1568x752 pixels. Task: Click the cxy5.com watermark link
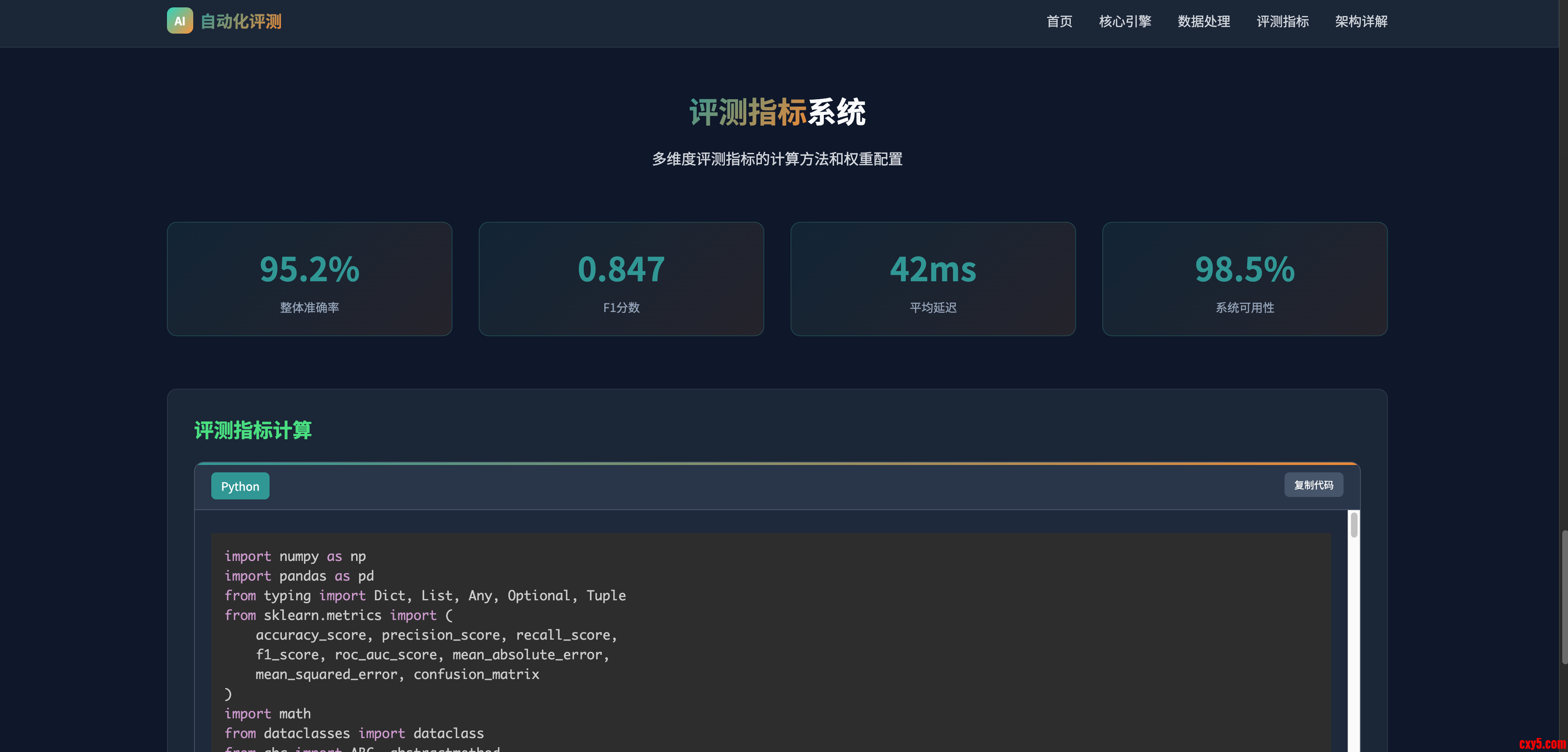[x=1541, y=743]
